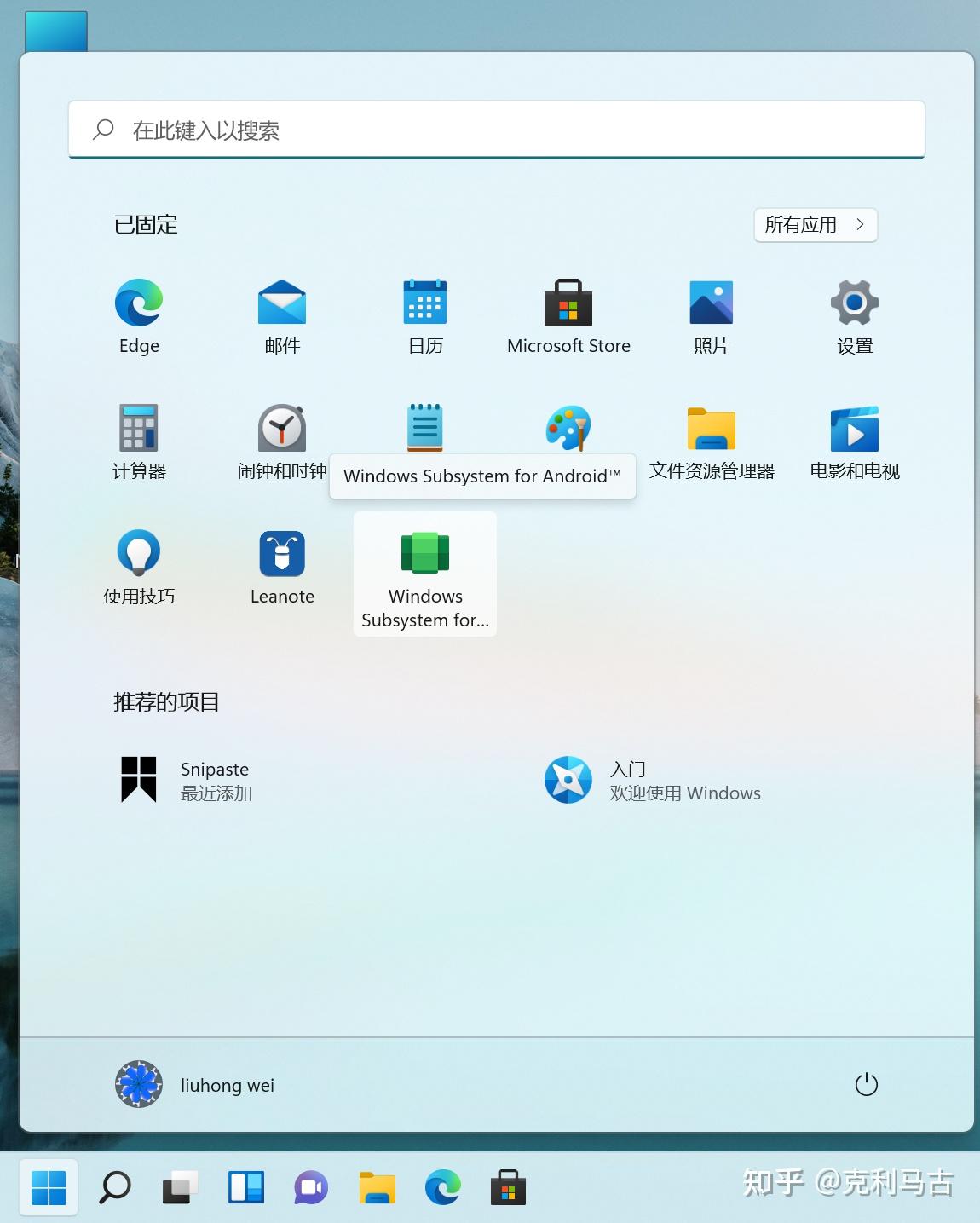
Task: Open Task View on taskbar
Action: tap(180, 1187)
